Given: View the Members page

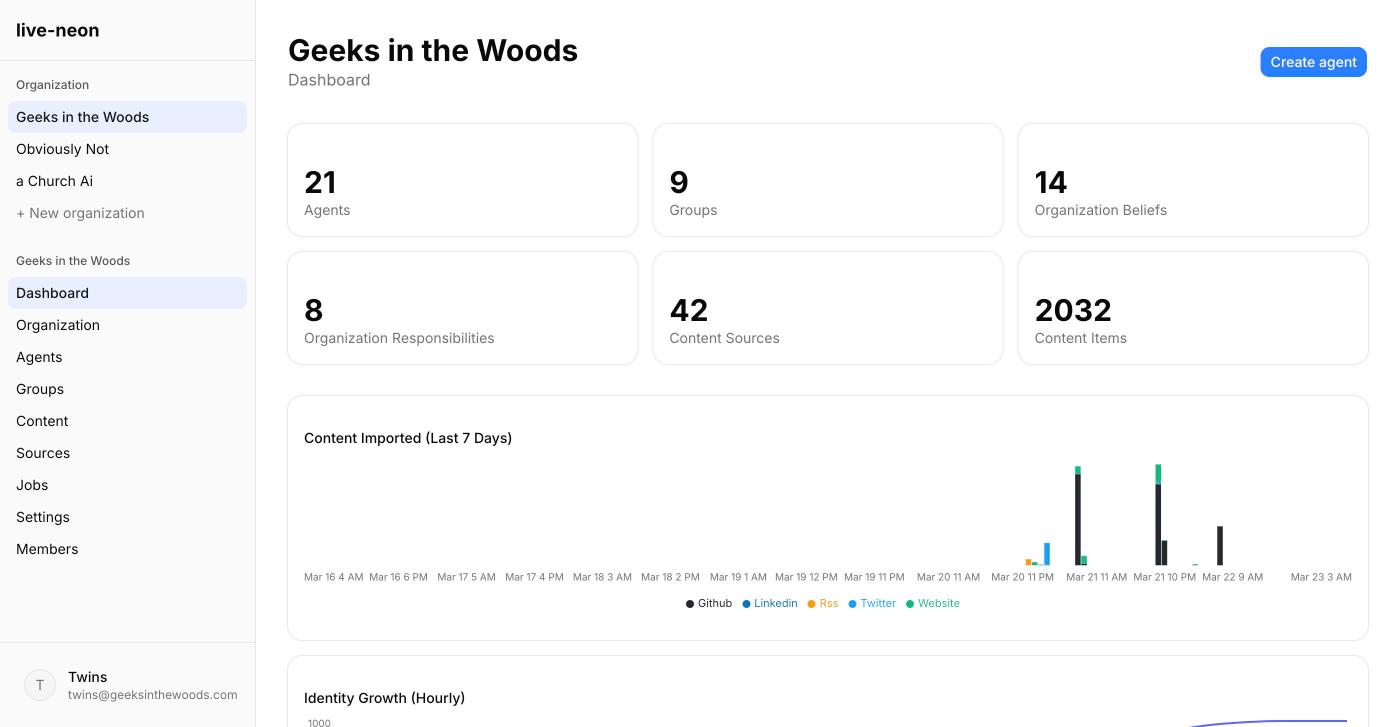Looking at the screenshot, I should (47, 549).
